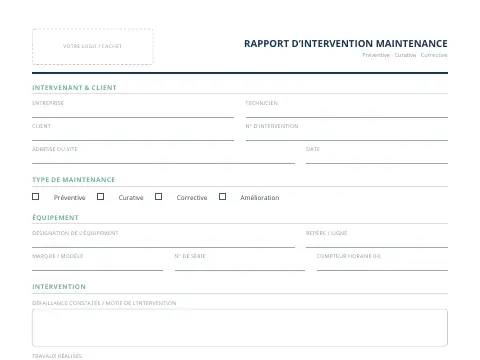Click the Date input line
Screen dimensions: 480x360
[377, 159]
